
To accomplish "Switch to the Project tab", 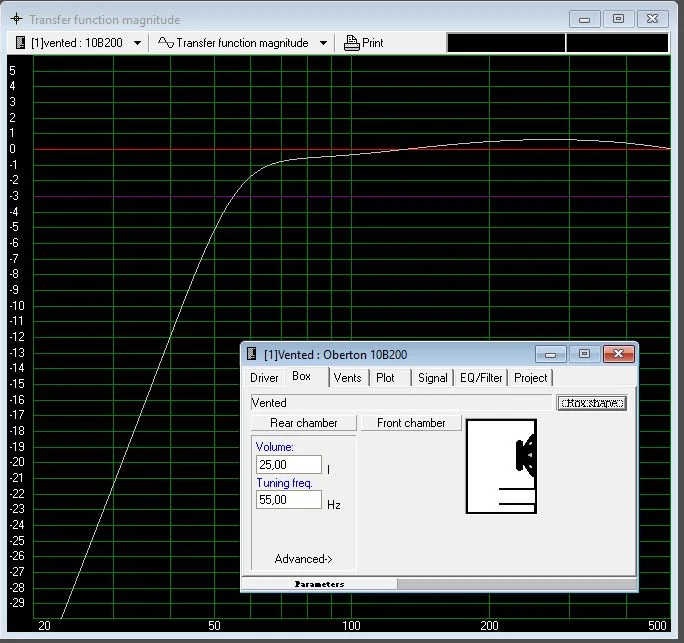I will pos(531,378).
